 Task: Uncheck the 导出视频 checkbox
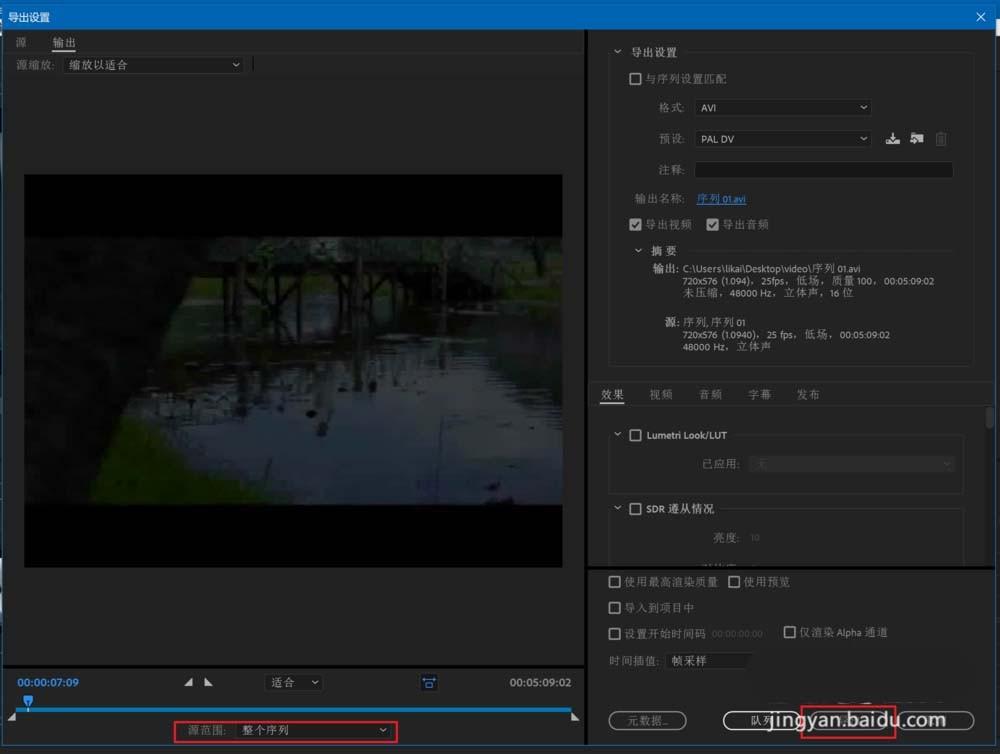pos(635,225)
